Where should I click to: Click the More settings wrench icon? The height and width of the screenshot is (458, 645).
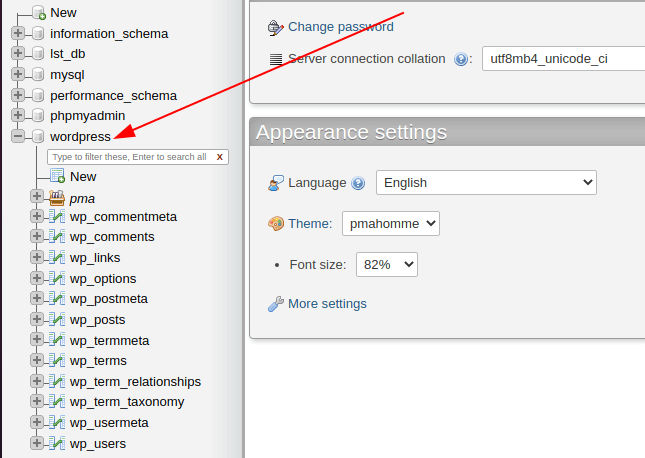pyautogui.click(x=276, y=304)
